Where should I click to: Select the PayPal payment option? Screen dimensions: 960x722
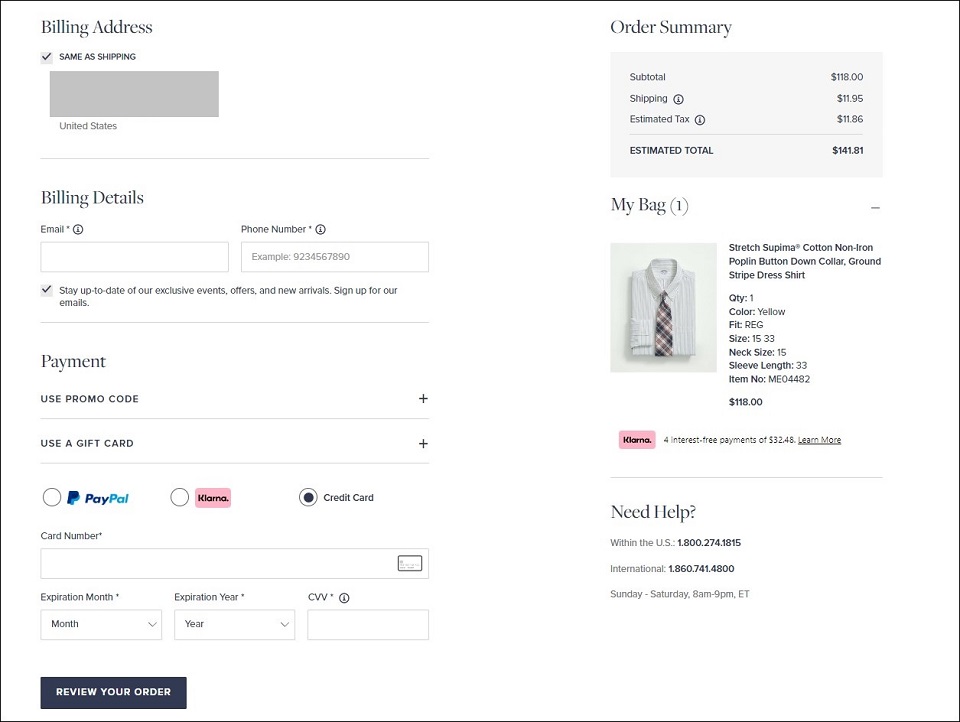[x=52, y=497]
